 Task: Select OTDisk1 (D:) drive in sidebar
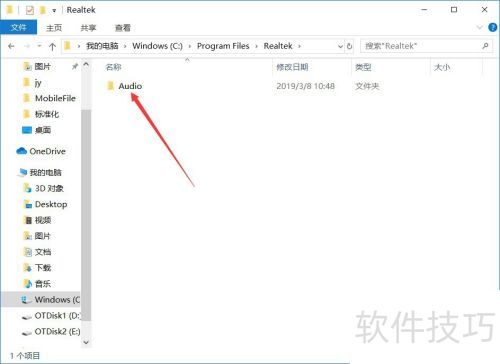(57, 315)
